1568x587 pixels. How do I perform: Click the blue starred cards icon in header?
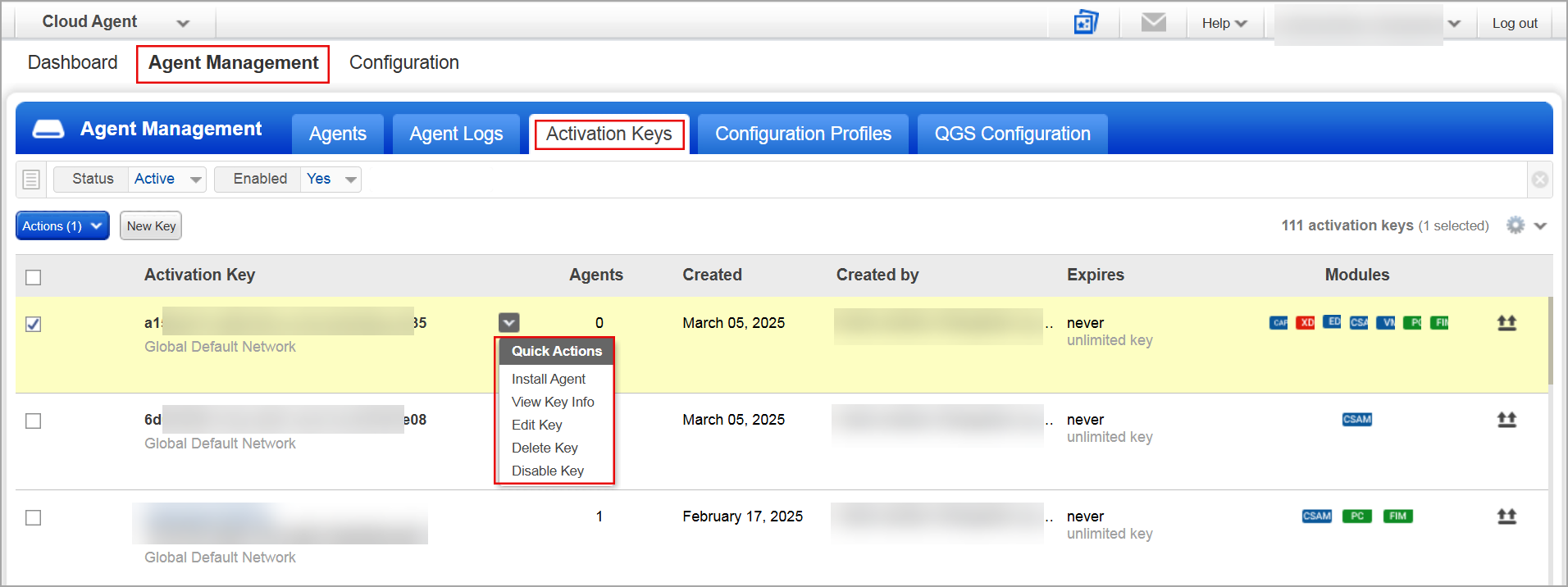(1086, 22)
